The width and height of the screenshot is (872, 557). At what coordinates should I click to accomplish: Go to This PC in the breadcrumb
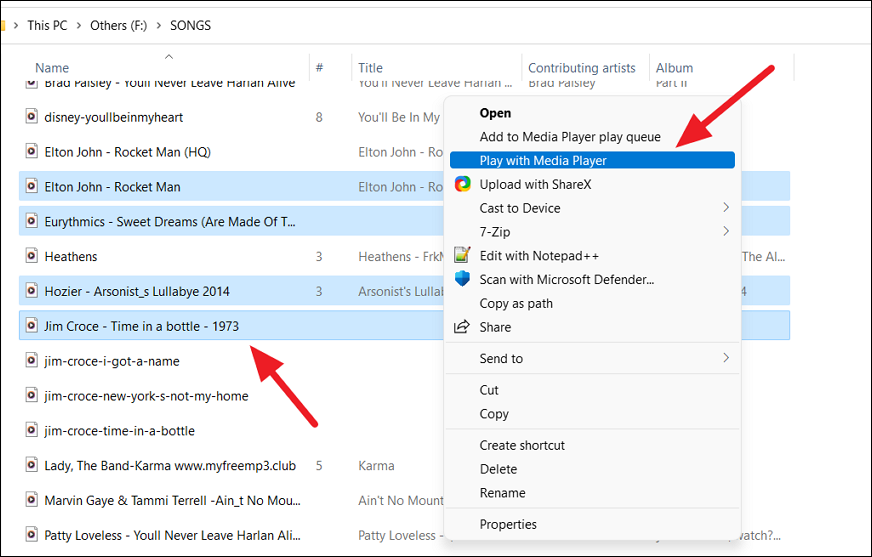47,26
